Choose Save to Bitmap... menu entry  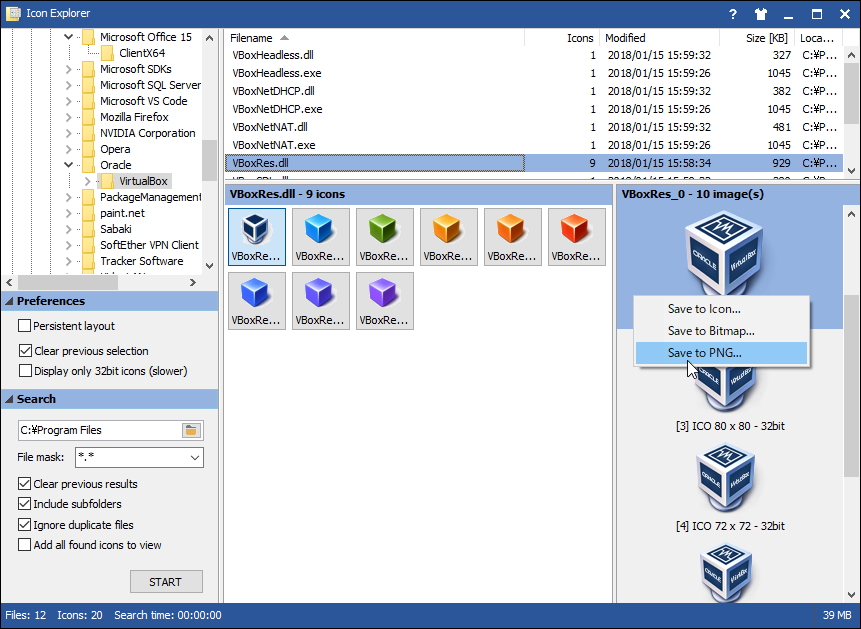tap(722, 331)
